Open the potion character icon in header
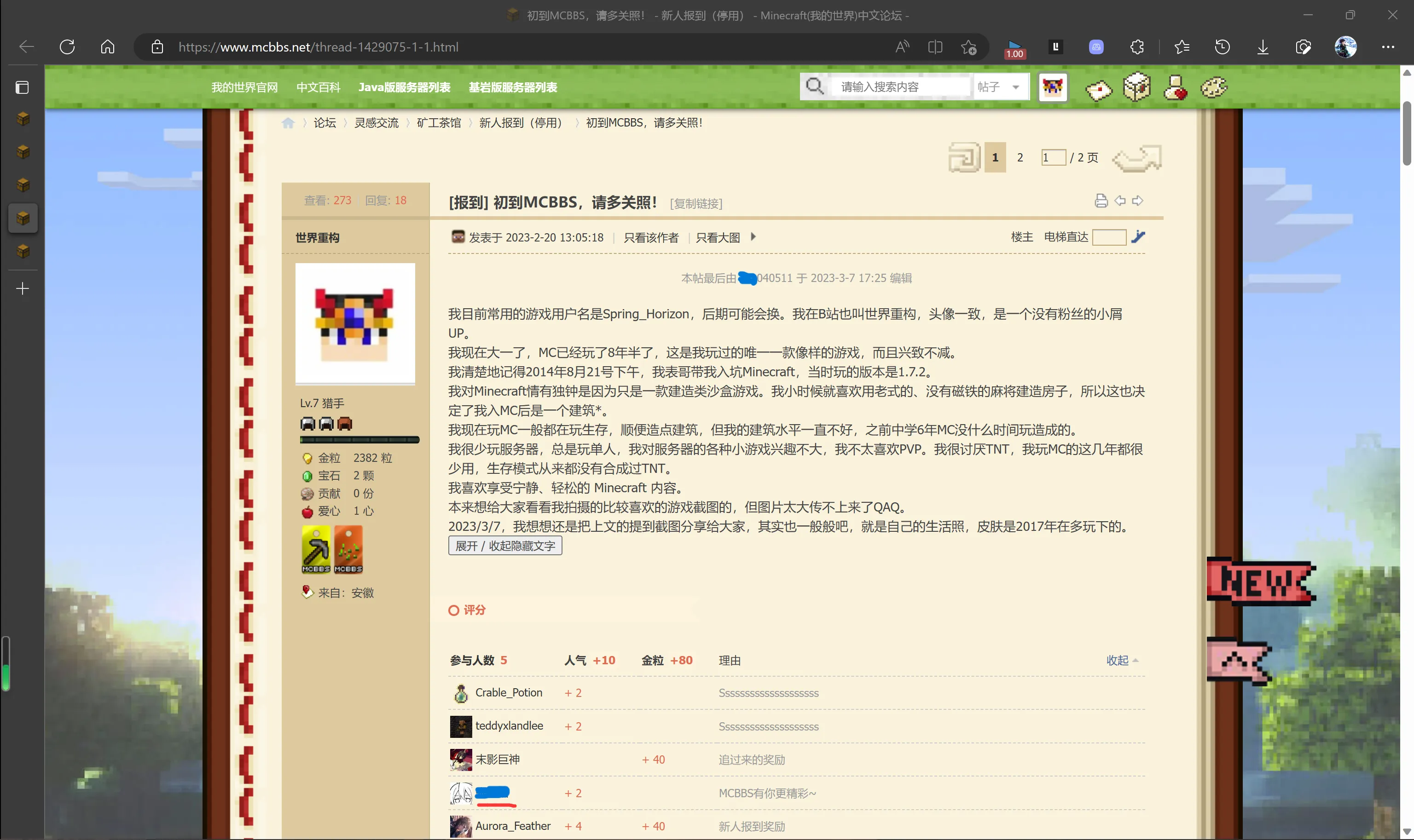Screen dimensions: 1414x840 1176,87
